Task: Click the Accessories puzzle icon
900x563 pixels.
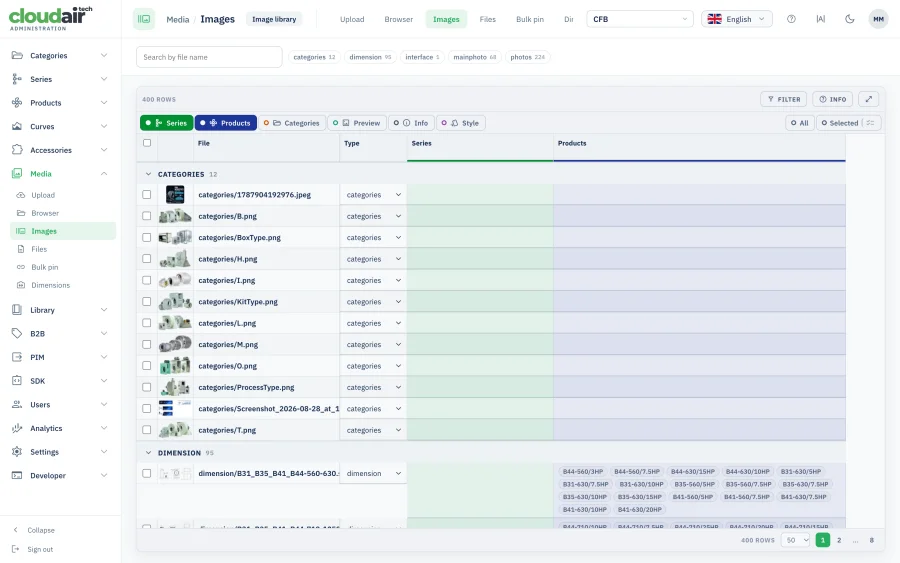Action: (x=17, y=150)
